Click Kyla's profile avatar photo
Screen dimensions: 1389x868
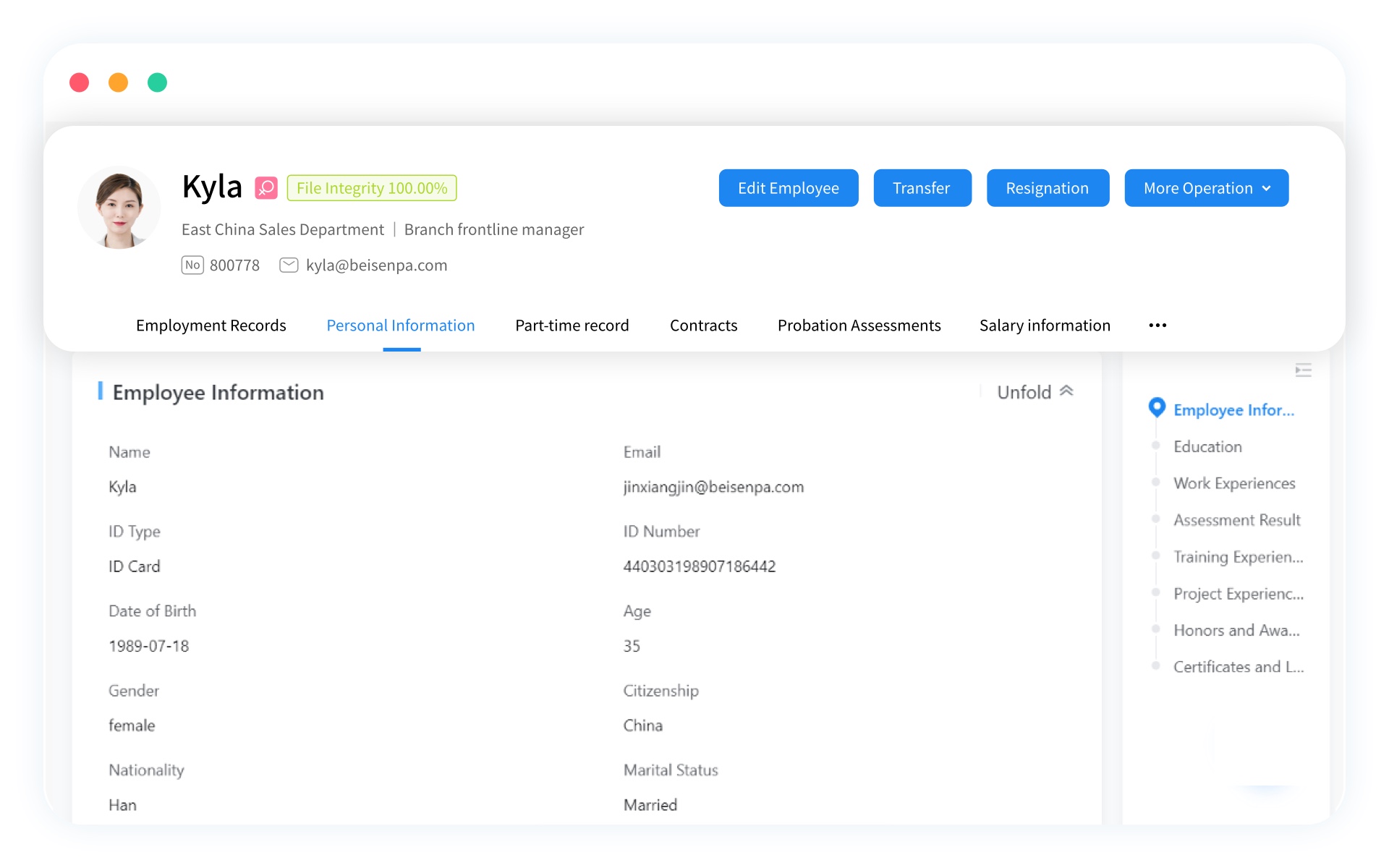(119, 208)
